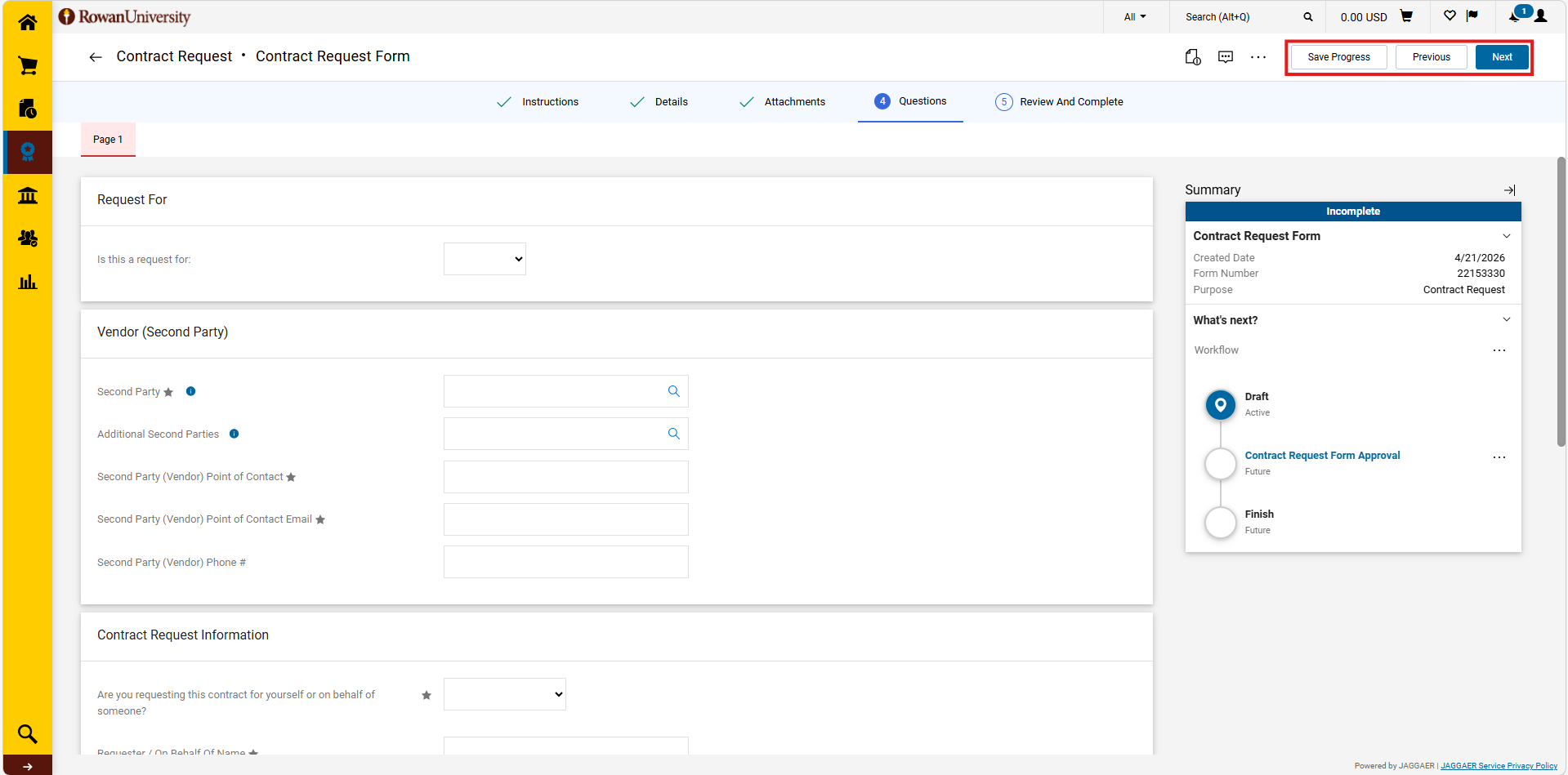Open the Accounts Payable bank icon
The image size is (1568, 775).
28,195
